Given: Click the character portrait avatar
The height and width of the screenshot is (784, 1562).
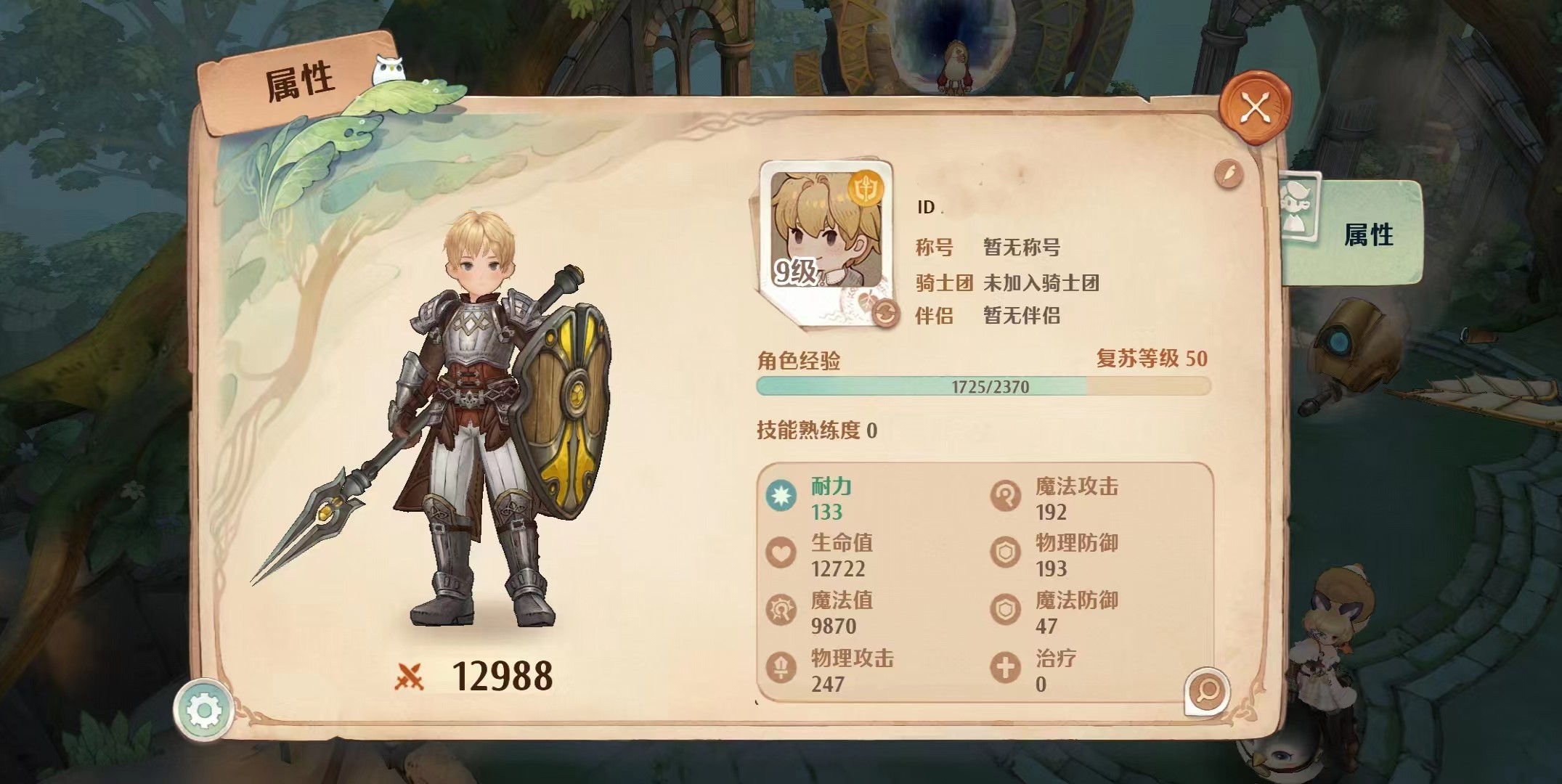Looking at the screenshot, I should (x=826, y=229).
